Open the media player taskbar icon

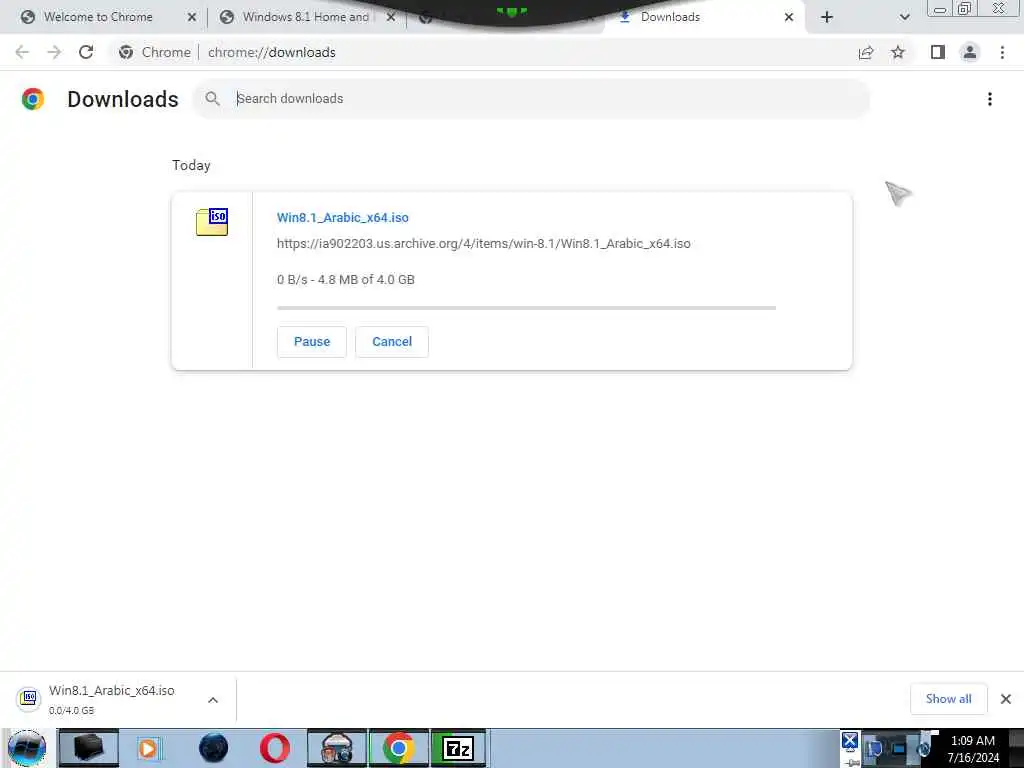tap(148, 748)
